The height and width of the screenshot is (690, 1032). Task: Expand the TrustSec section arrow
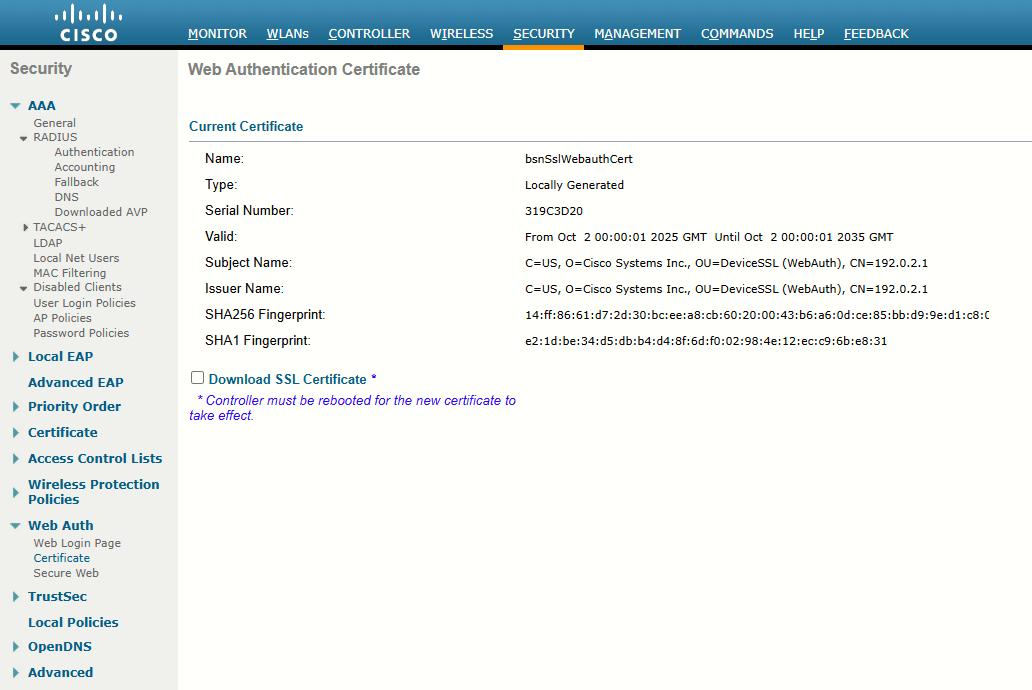(x=16, y=597)
